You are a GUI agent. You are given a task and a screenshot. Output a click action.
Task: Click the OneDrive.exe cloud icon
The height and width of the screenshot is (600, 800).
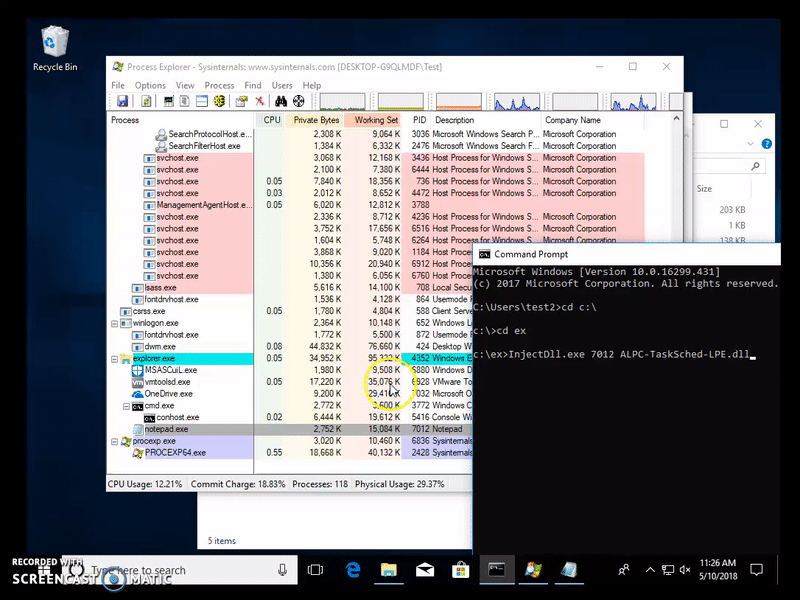pos(138,394)
